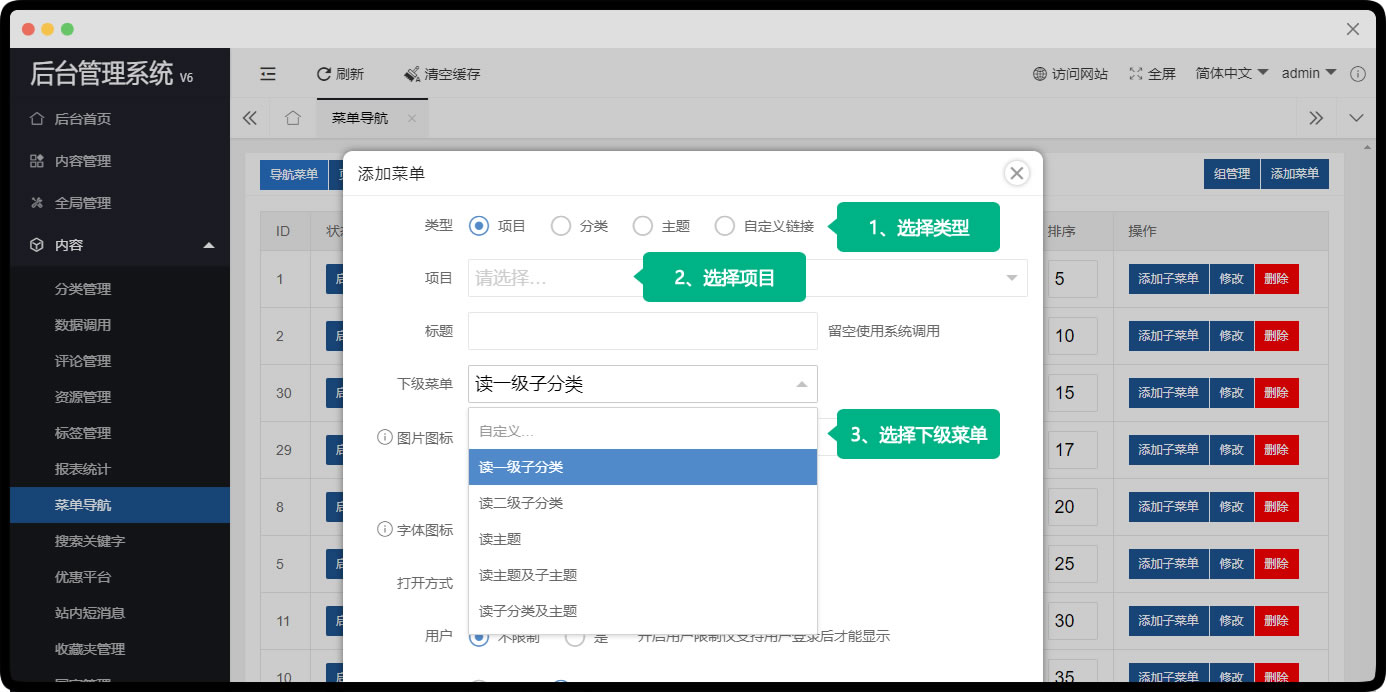
Task: Select the 主题 radio button
Action: point(643,226)
